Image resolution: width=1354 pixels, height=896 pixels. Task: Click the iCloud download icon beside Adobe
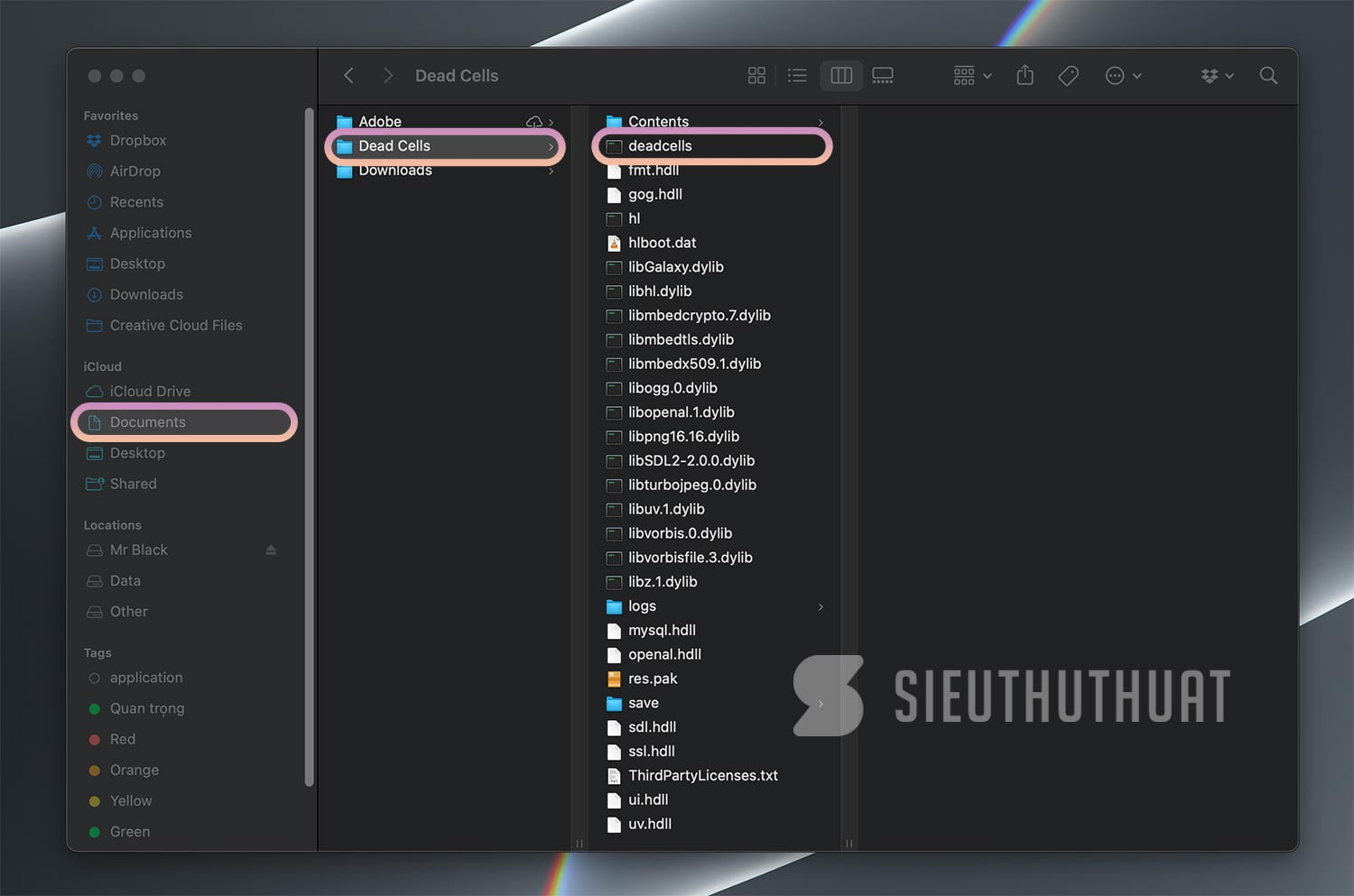(x=534, y=122)
